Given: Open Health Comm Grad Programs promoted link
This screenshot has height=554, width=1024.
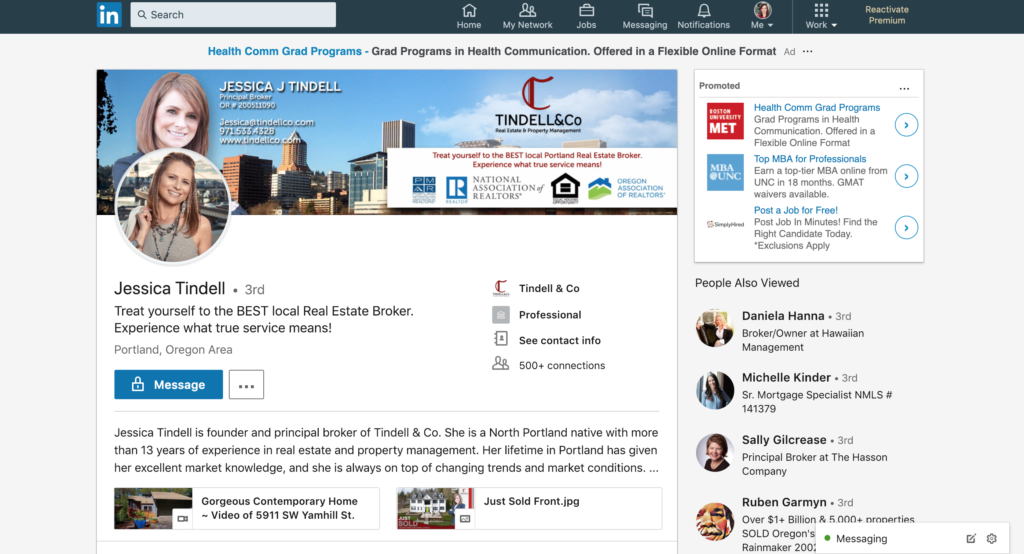Looking at the screenshot, I should (816, 107).
